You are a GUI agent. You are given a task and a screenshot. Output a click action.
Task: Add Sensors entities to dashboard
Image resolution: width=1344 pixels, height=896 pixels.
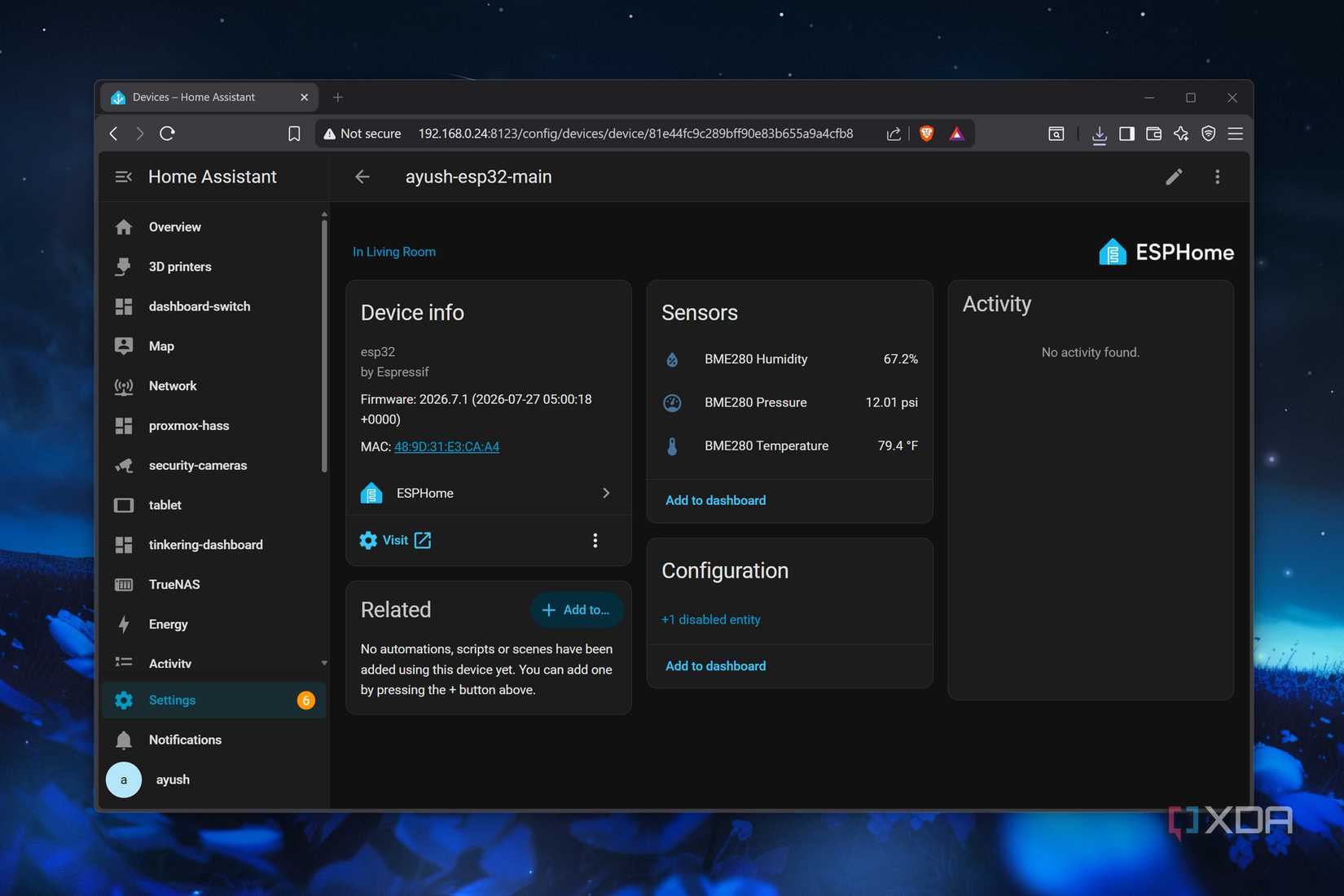[716, 501]
